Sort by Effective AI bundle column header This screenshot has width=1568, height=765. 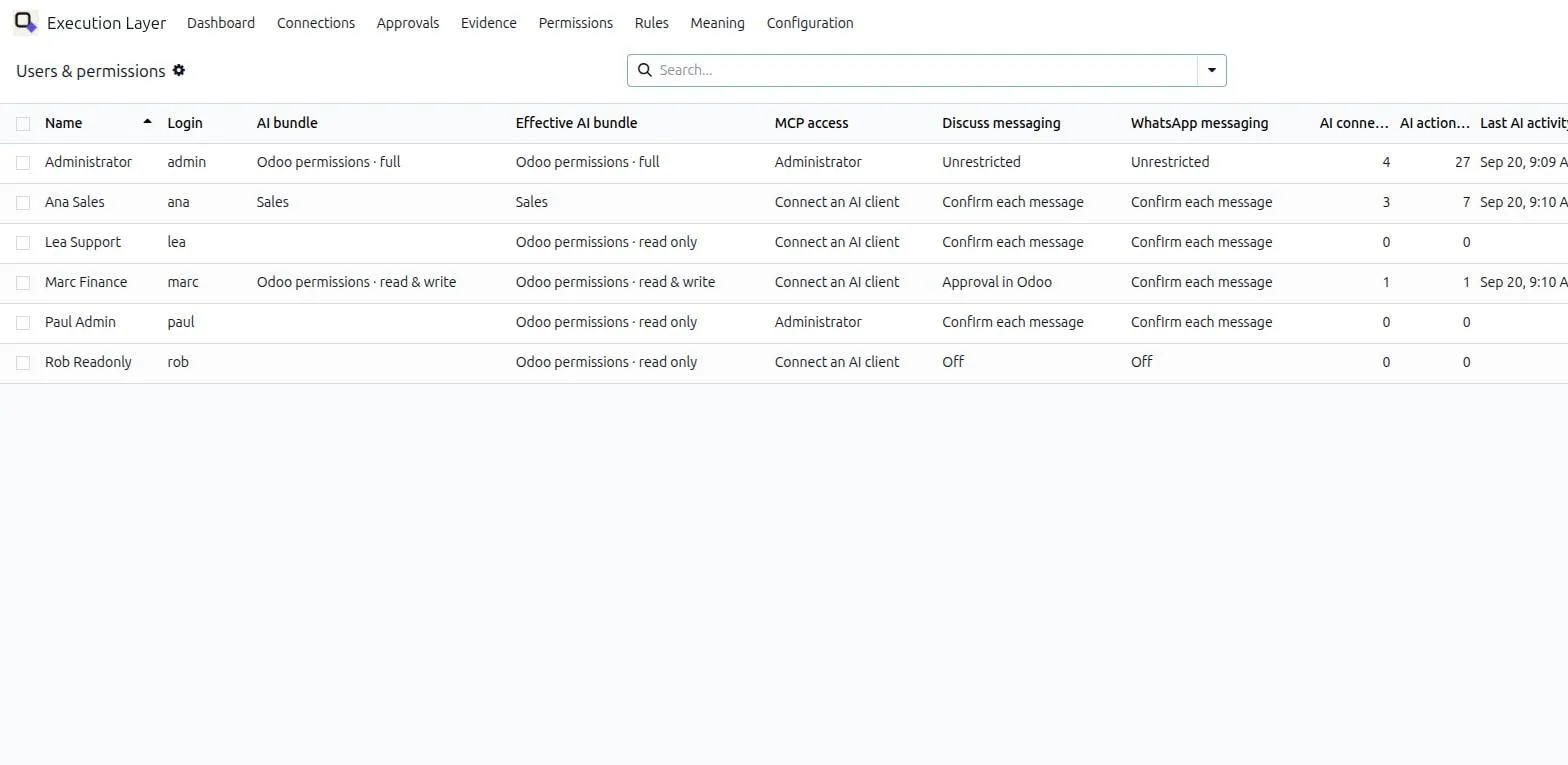576,123
